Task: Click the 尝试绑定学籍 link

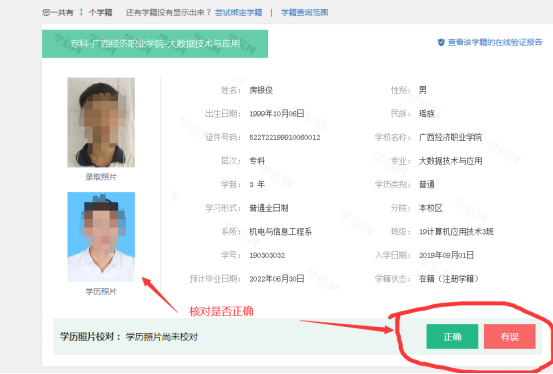Action: pyautogui.click(x=238, y=13)
